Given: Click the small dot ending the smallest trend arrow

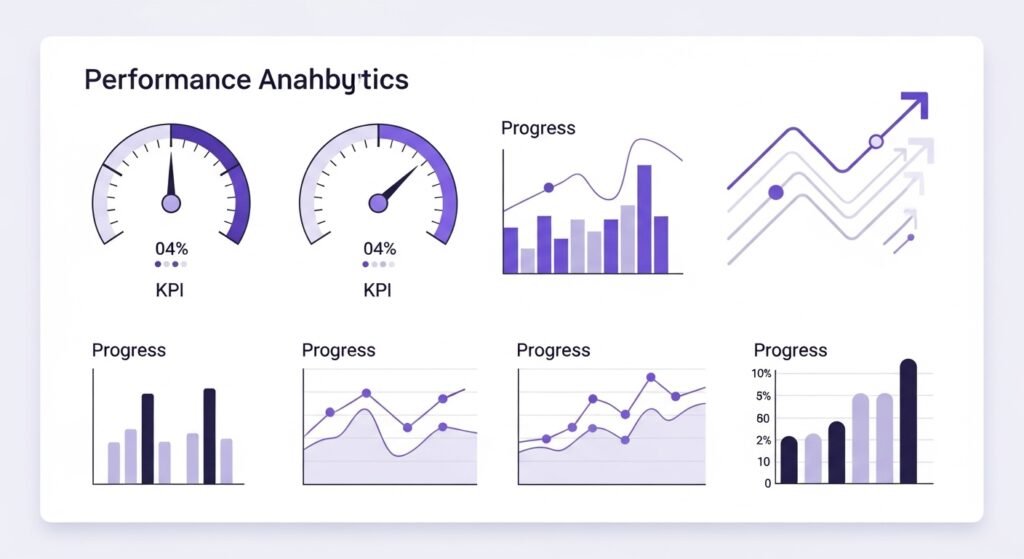Looking at the screenshot, I should [x=910, y=238].
